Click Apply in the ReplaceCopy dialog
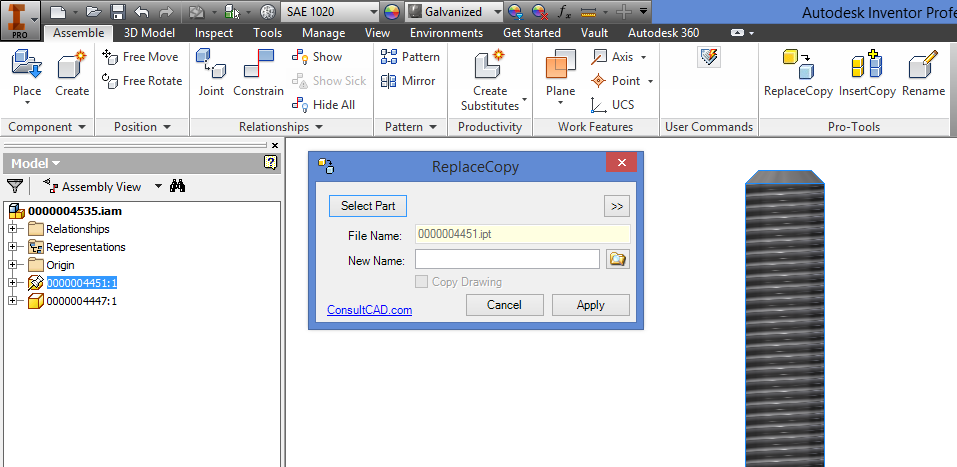The height and width of the screenshot is (467, 957). pyautogui.click(x=591, y=305)
